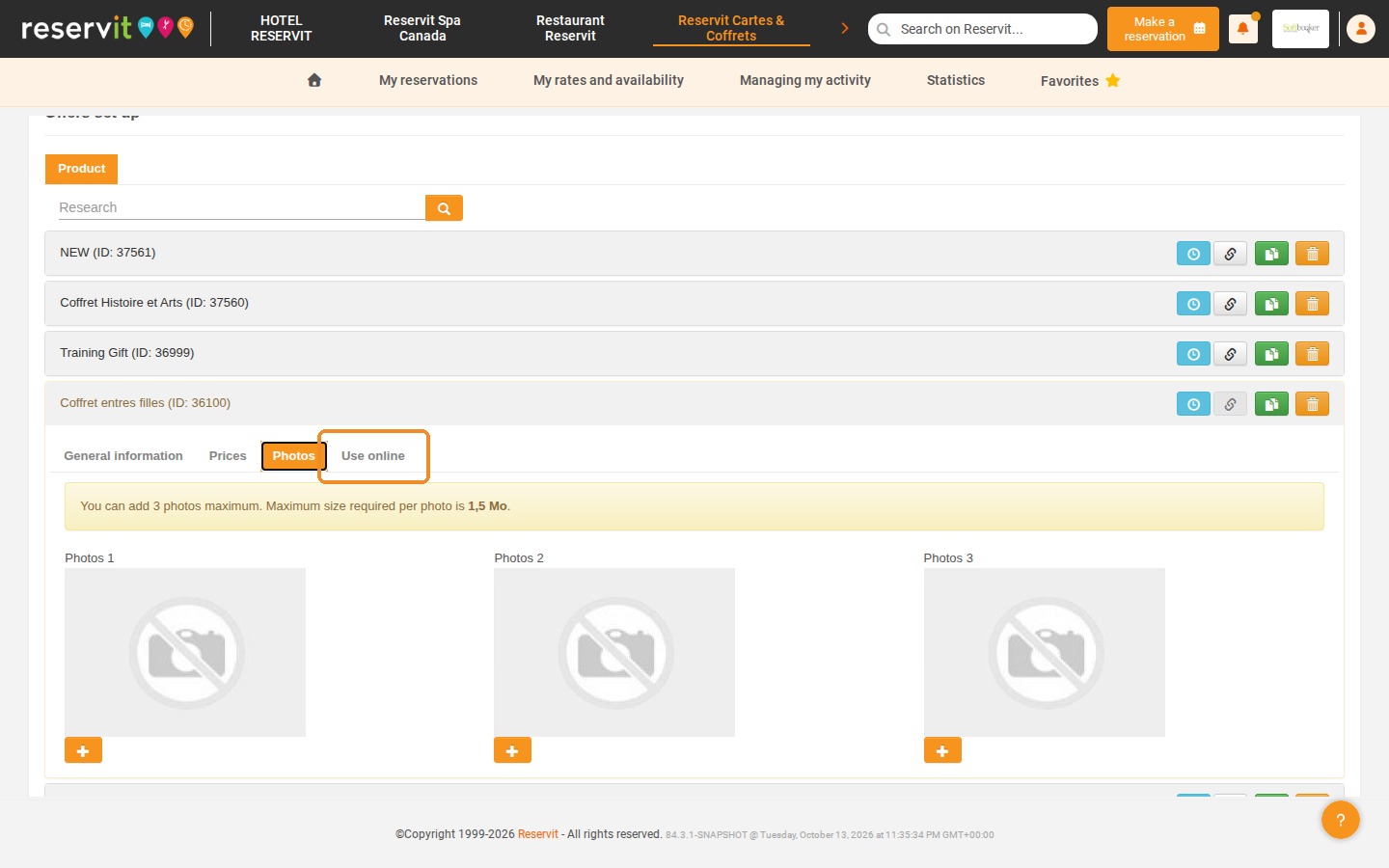The width and height of the screenshot is (1389, 868).
Task: Open My rates and availability menu
Action: (x=609, y=80)
